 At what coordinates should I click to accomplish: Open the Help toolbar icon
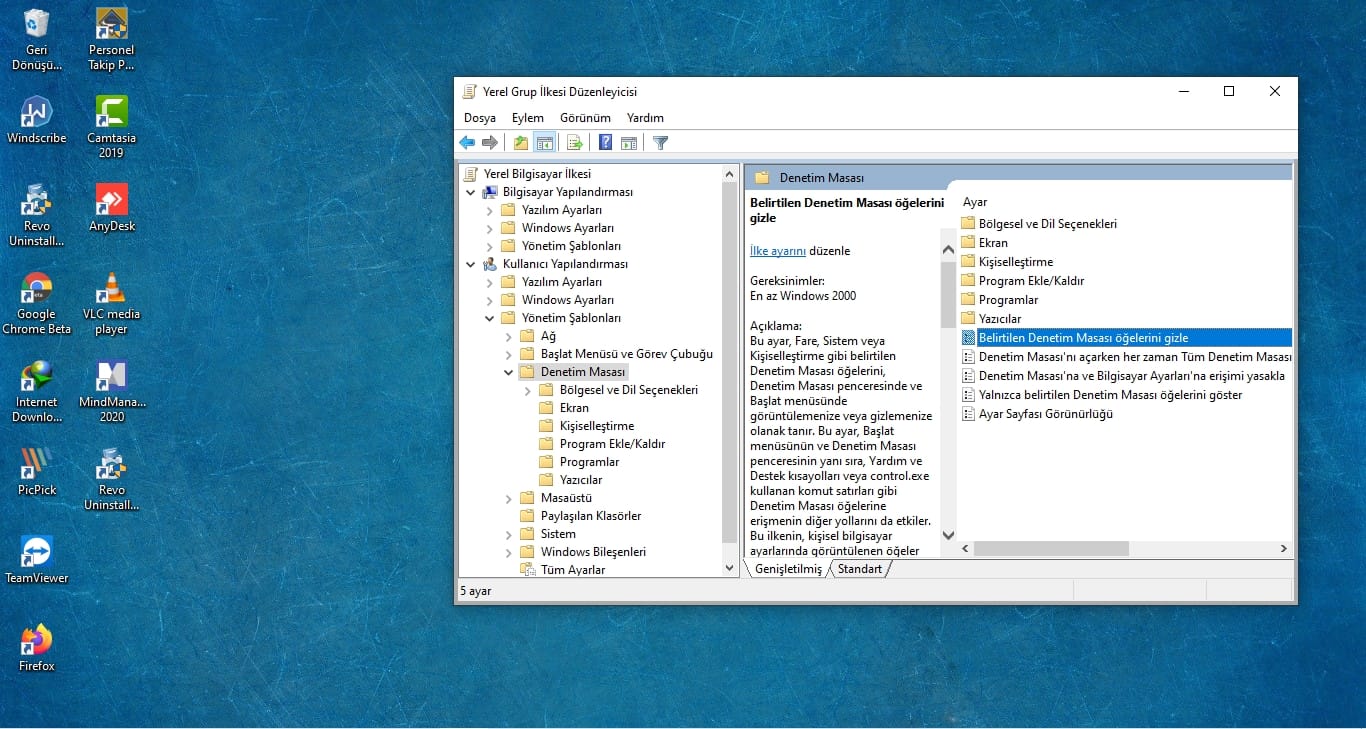pyautogui.click(x=605, y=143)
